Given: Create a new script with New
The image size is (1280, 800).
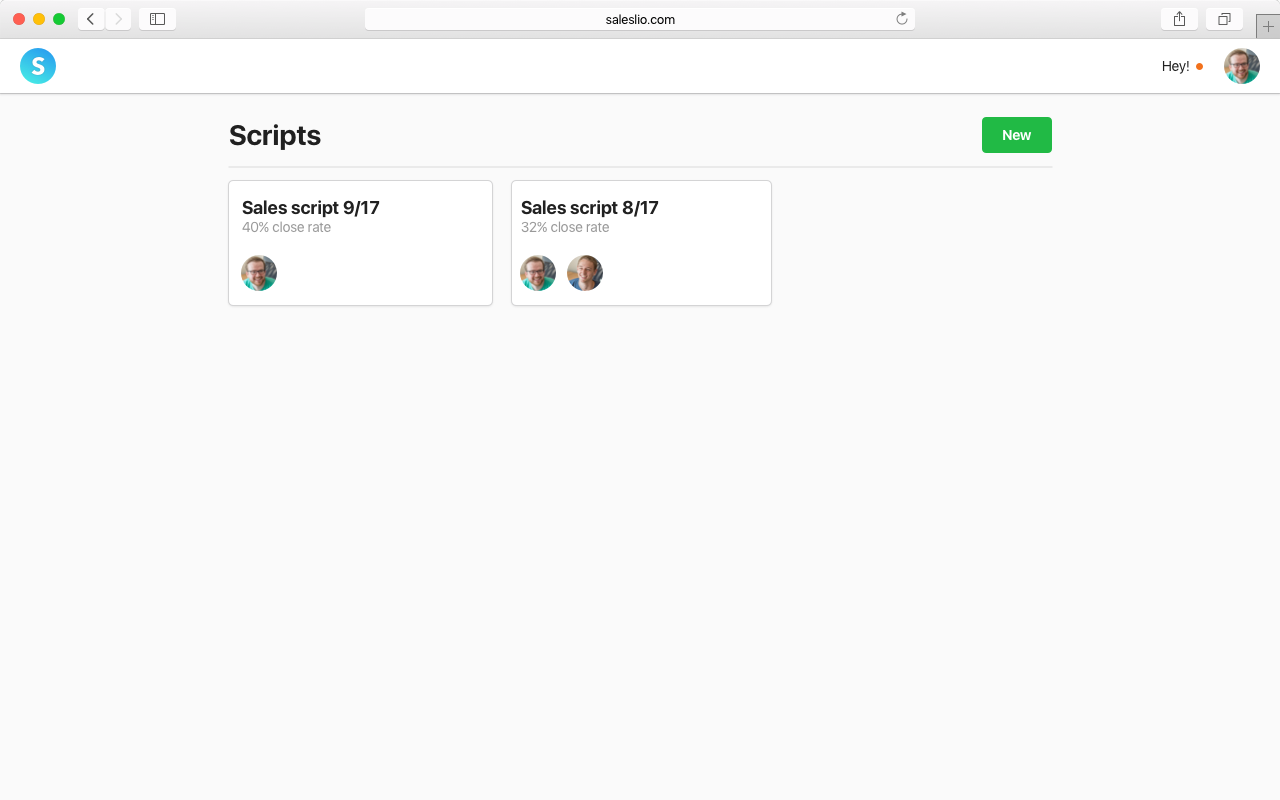Looking at the screenshot, I should coord(1016,135).
